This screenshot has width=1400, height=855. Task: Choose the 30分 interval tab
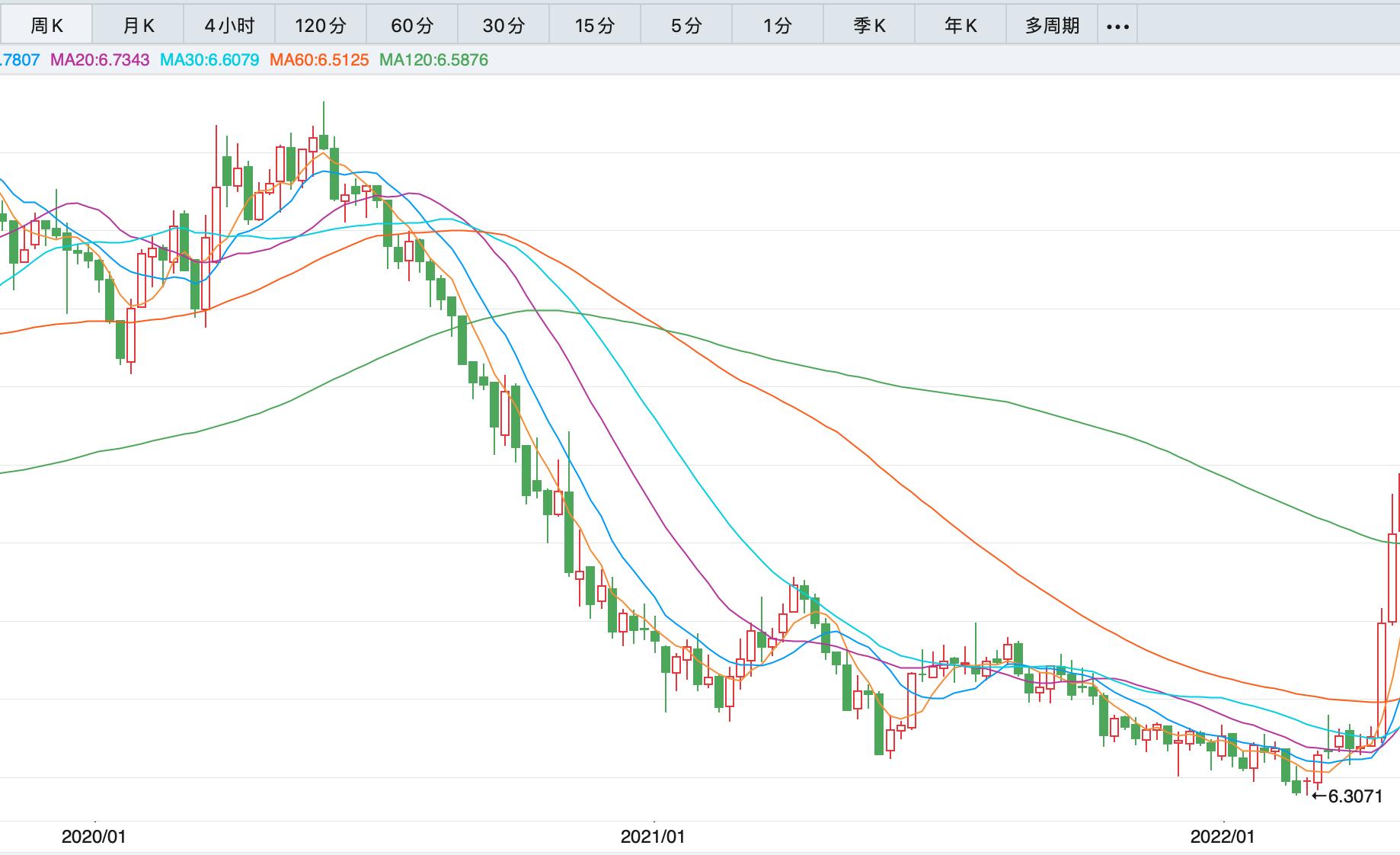click(503, 26)
